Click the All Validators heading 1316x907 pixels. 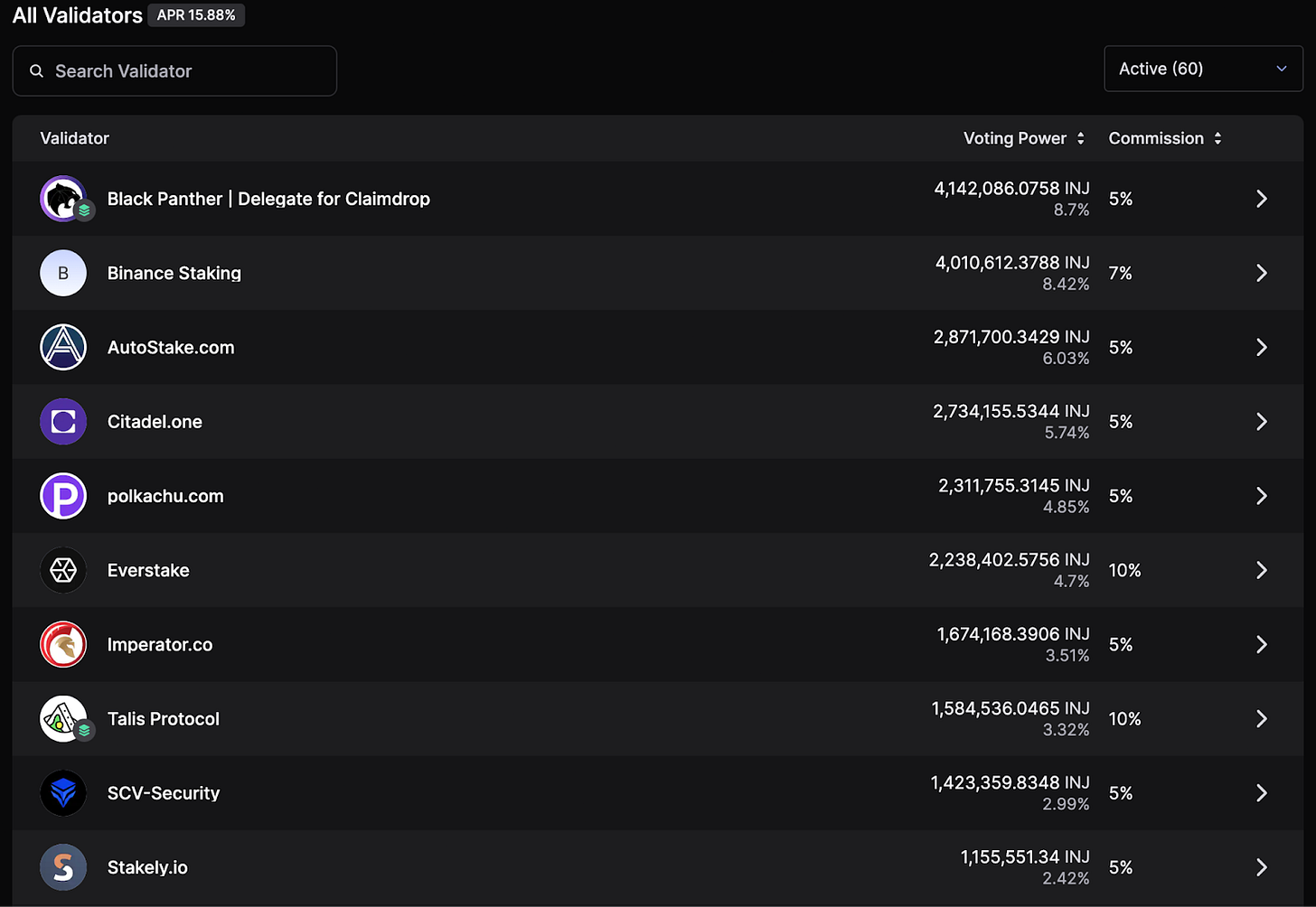pos(78,15)
